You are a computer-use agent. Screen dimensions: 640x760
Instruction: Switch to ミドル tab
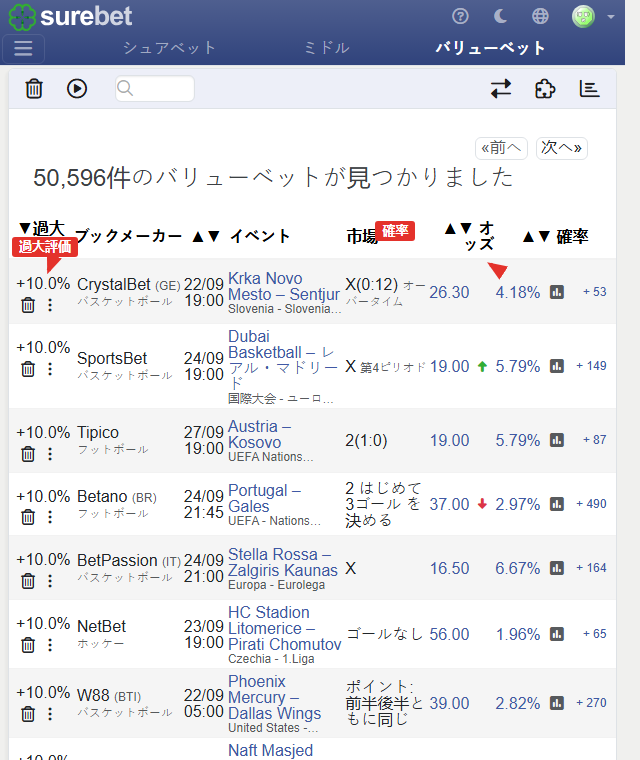click(x=326, y=48)
